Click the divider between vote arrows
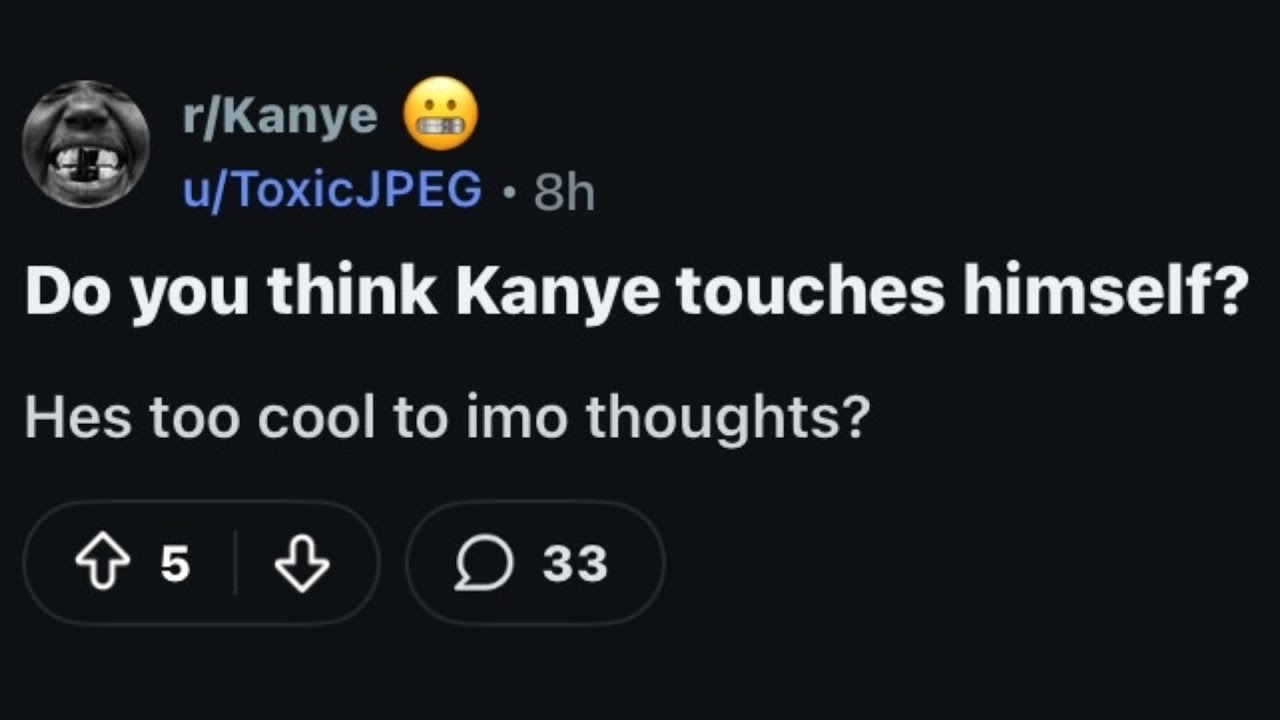The image size is (1280, 720). [235, 565]
